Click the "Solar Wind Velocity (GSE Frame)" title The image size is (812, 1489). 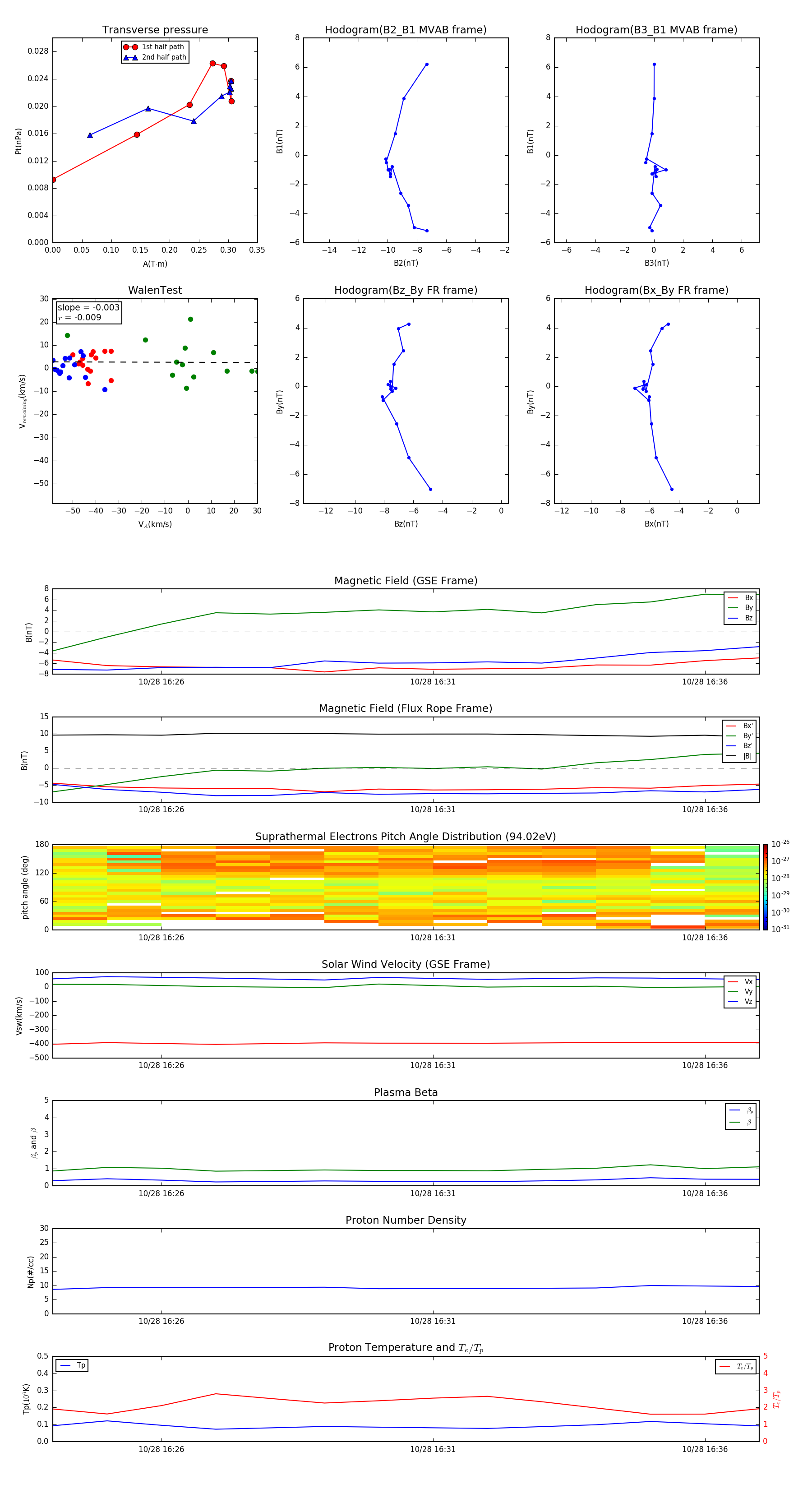[x=406, y=965]
